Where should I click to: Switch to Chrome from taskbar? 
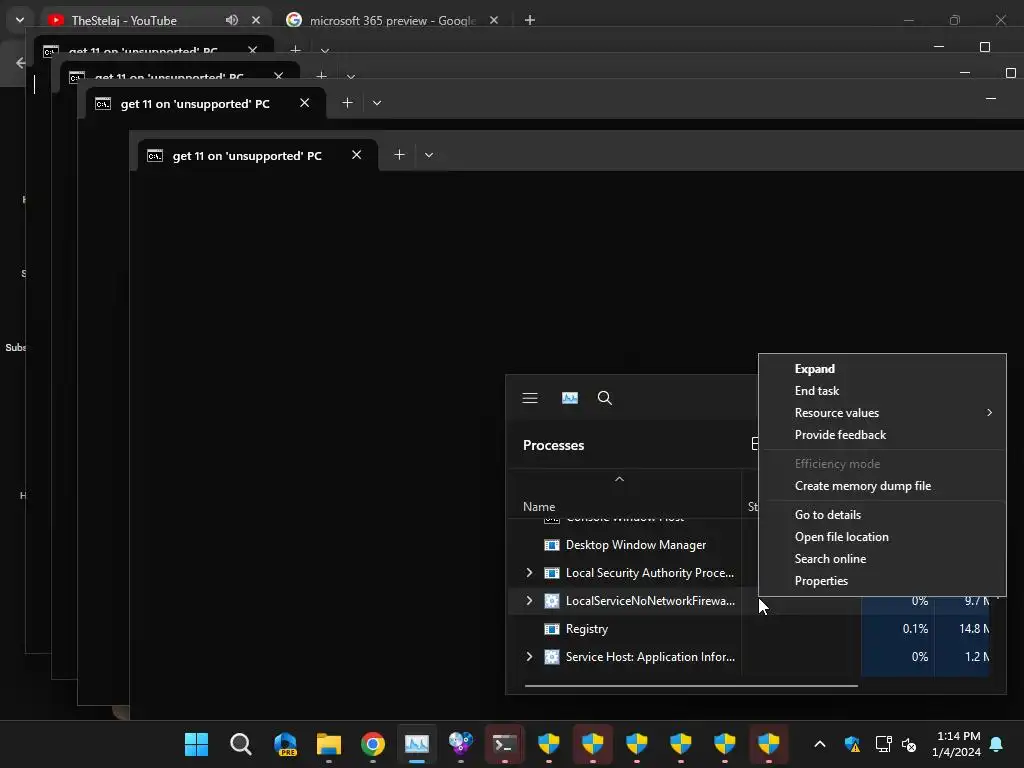[373, 744]
